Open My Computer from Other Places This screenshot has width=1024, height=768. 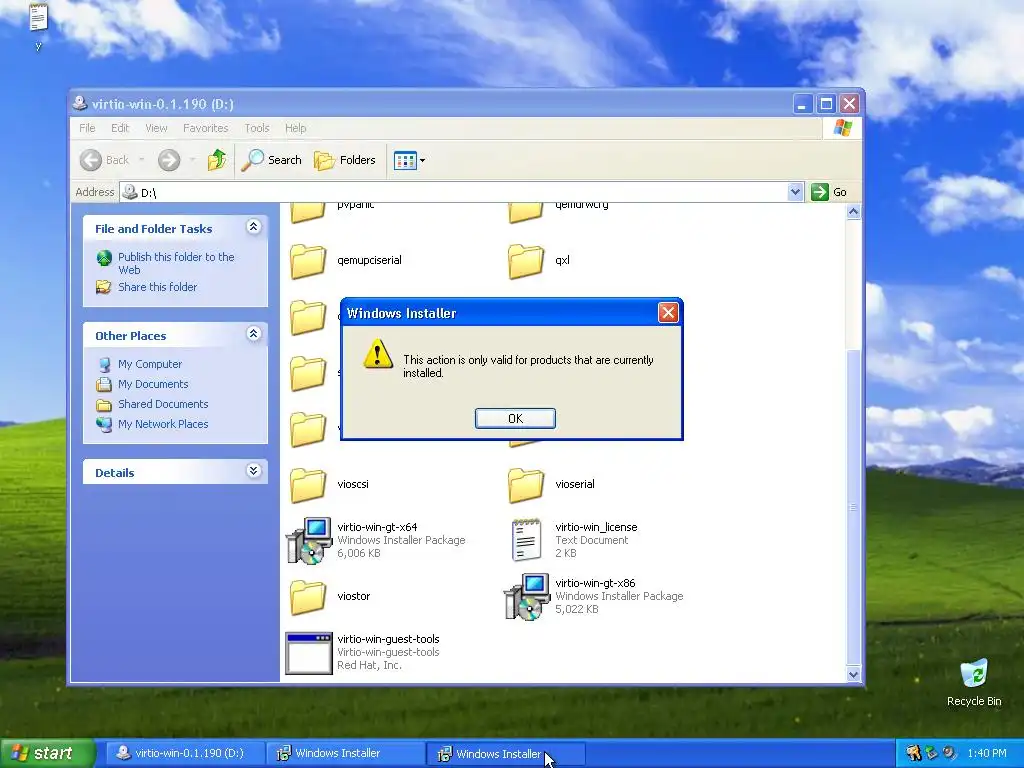(x=150, y=364)
